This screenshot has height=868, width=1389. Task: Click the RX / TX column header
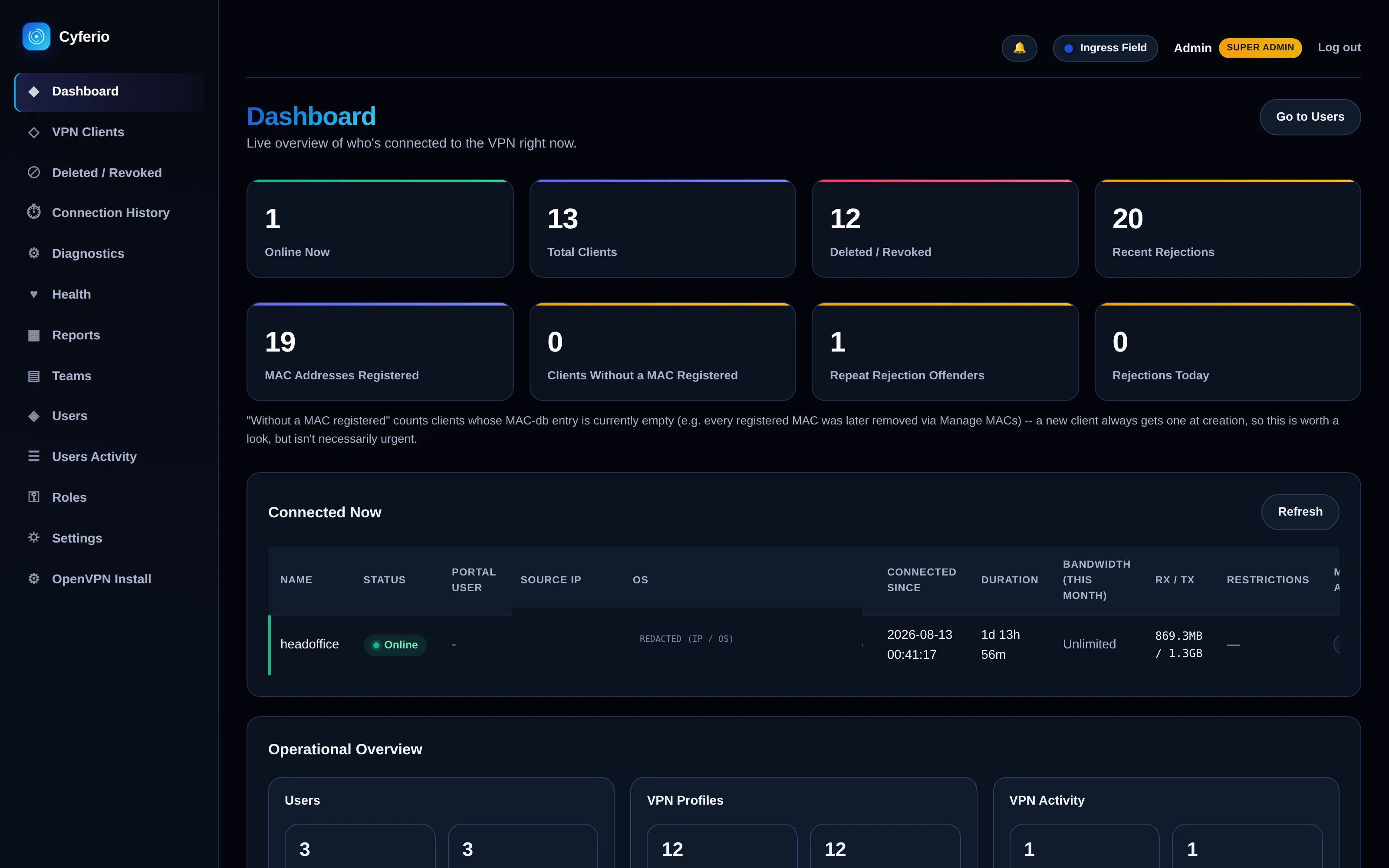click(1174, 580)
